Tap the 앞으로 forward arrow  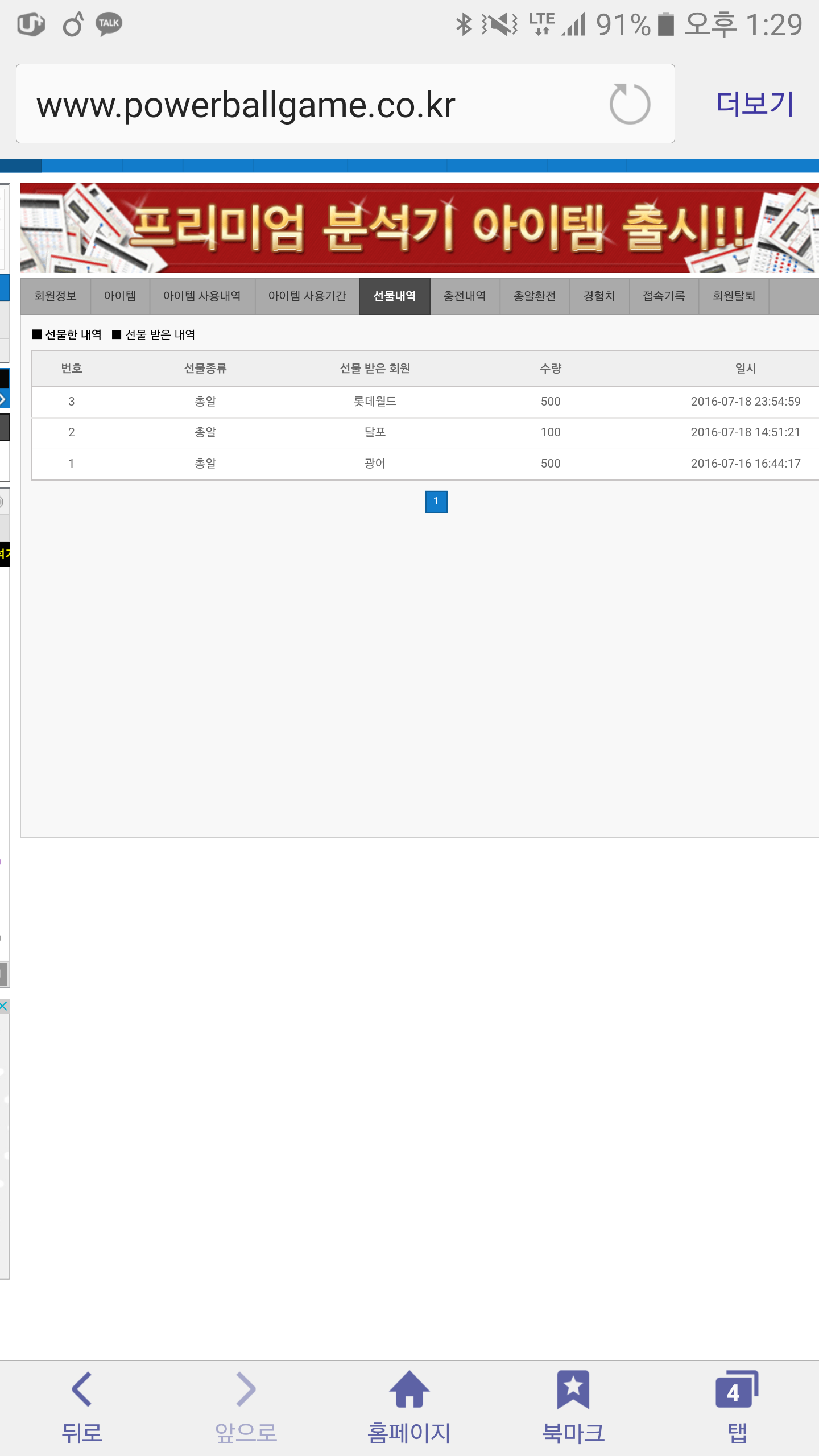246,1407
